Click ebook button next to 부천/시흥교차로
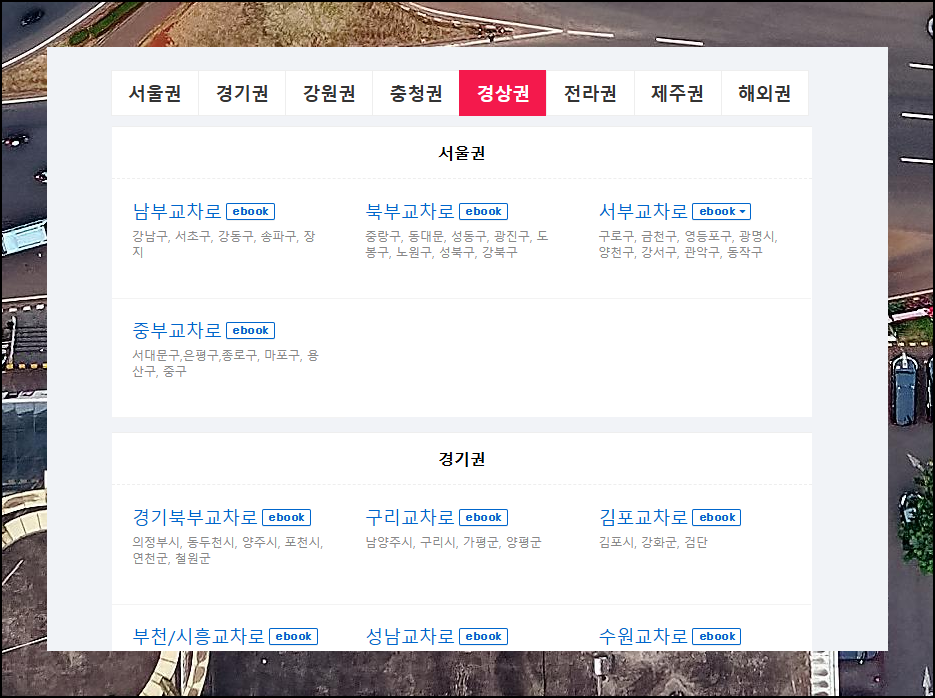 tap(293, 637)
